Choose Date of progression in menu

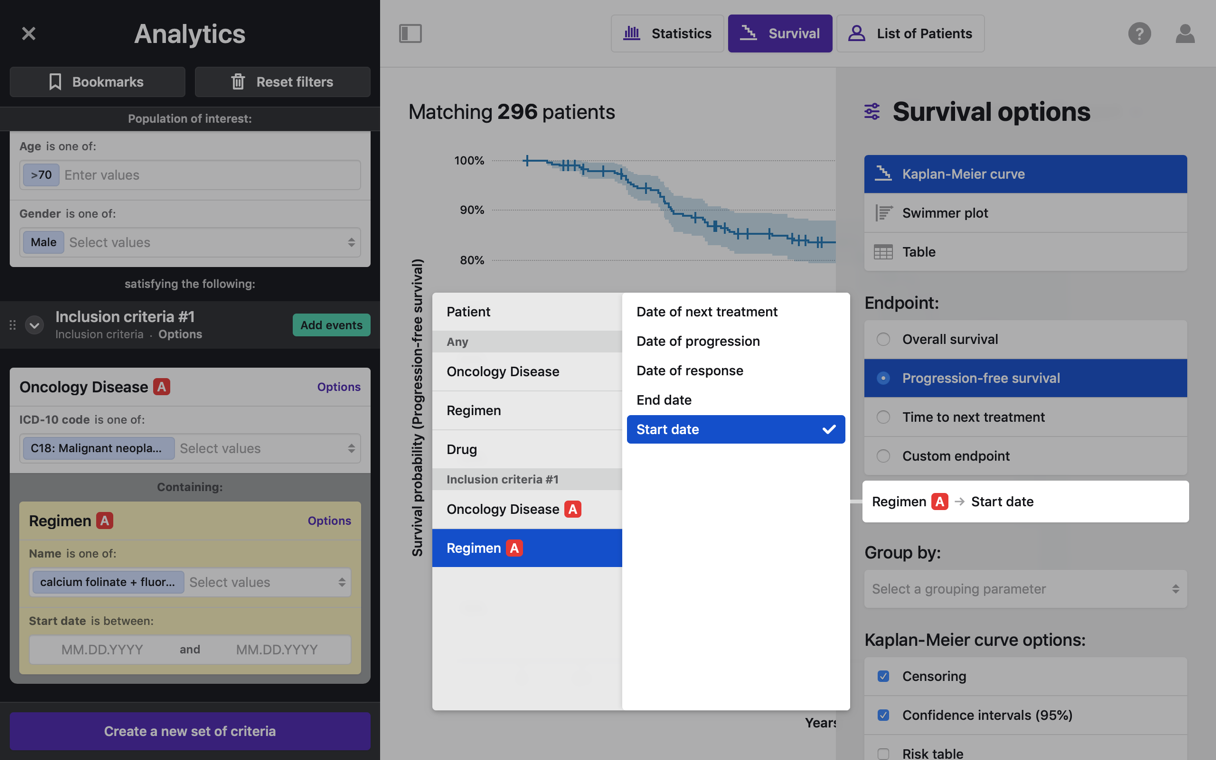pos(698,341)
